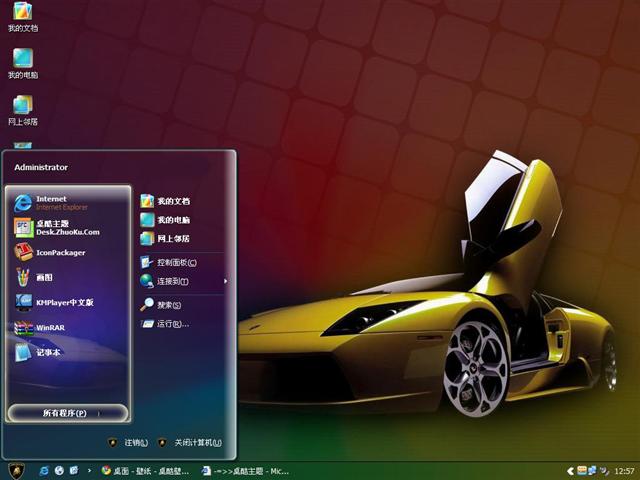Click the 注销 log off button
640x480 pixels.
pyautogui.click(x=130, y=442)
